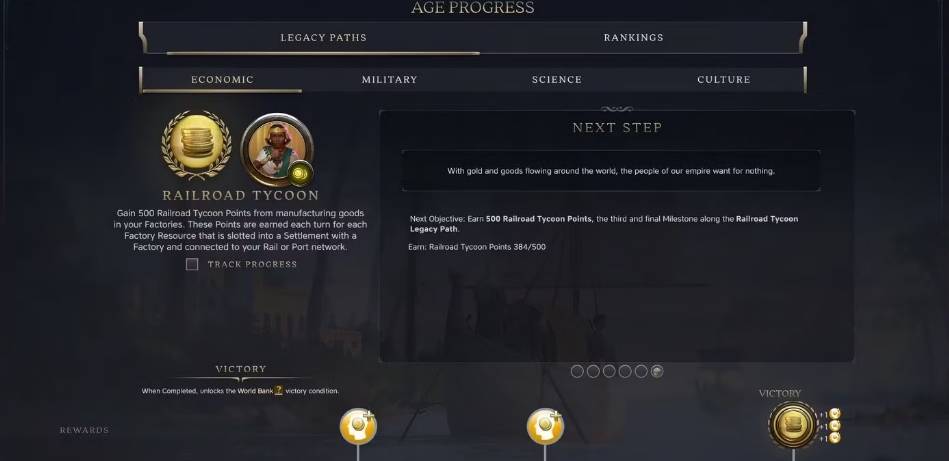Viewport: 949px width, 461px height.
Task: Click the bottom reward bonus icon beside Victory
Action: pyautogui.click(x=835, y=437)
